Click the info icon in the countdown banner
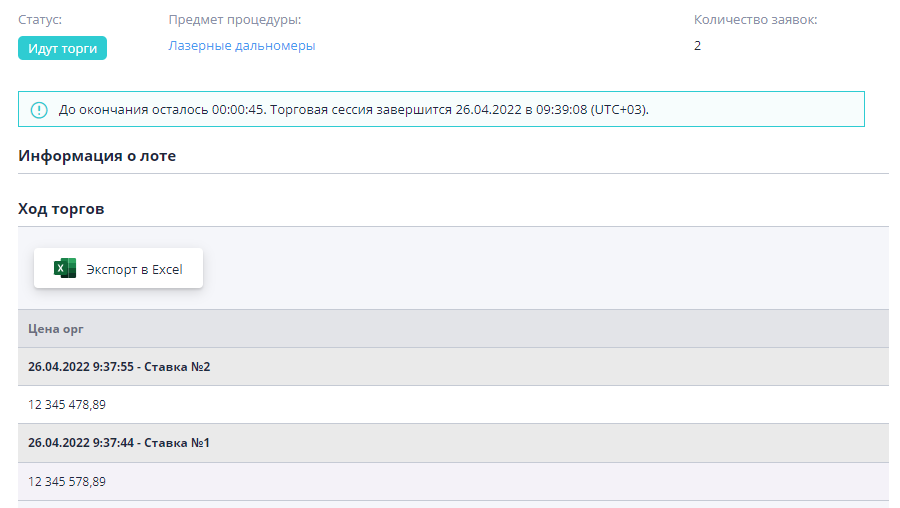This screenshot has width=900, height=508. click(x=39, y=110)
